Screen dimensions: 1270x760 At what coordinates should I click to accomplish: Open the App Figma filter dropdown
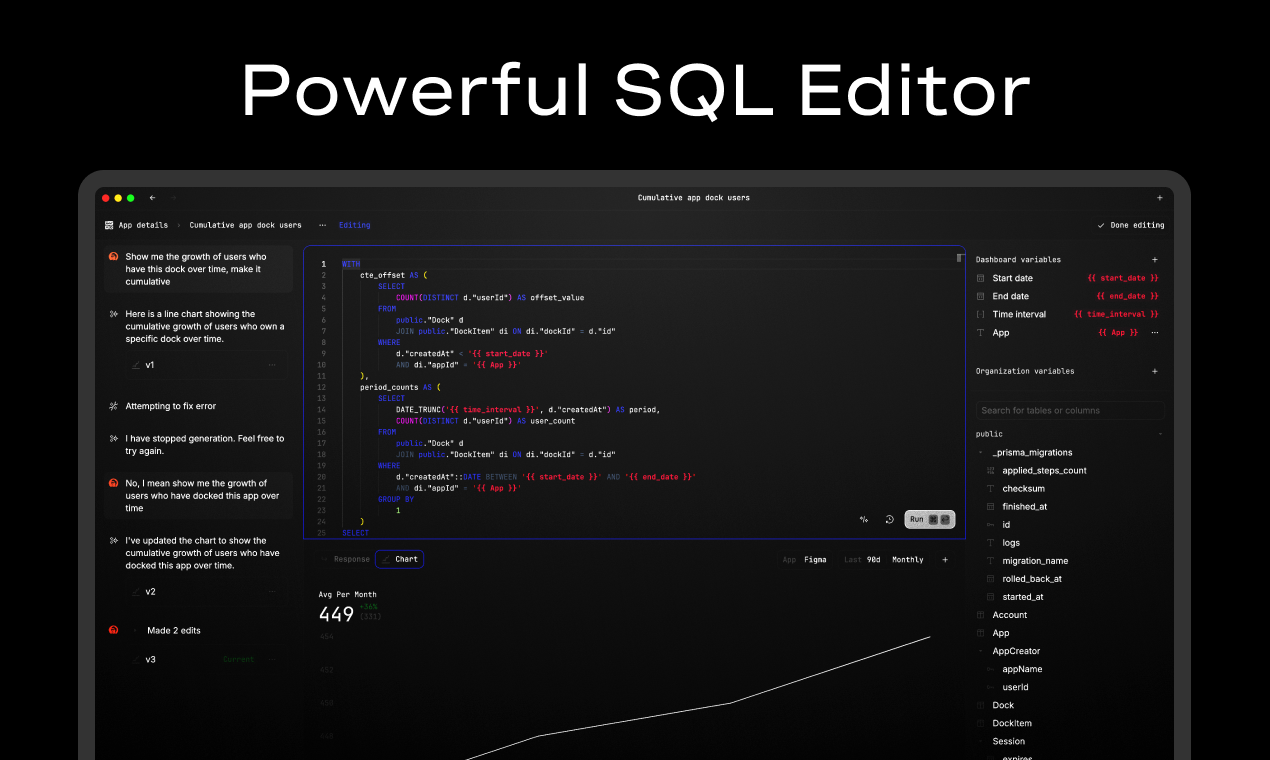805,560
